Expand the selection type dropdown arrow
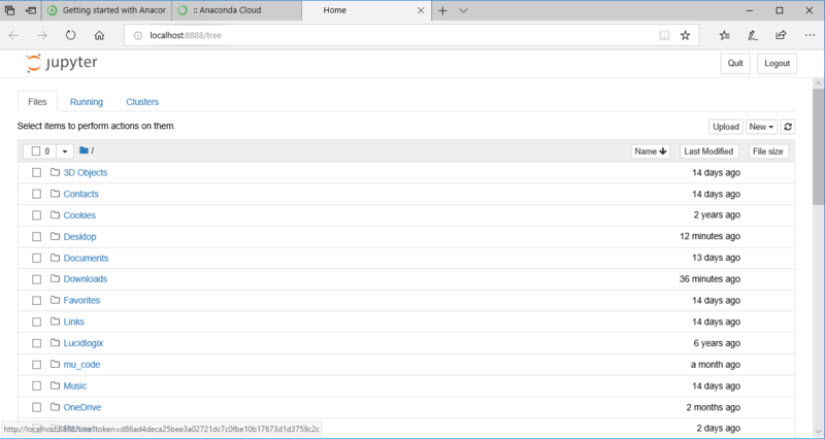This screenshot has height=439, width=825. click(65, 151)
